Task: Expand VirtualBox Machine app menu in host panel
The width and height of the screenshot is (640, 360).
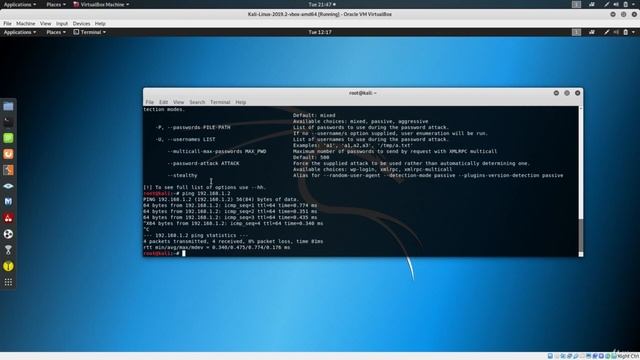Action: pyautogui.click(x=101, y=4)
